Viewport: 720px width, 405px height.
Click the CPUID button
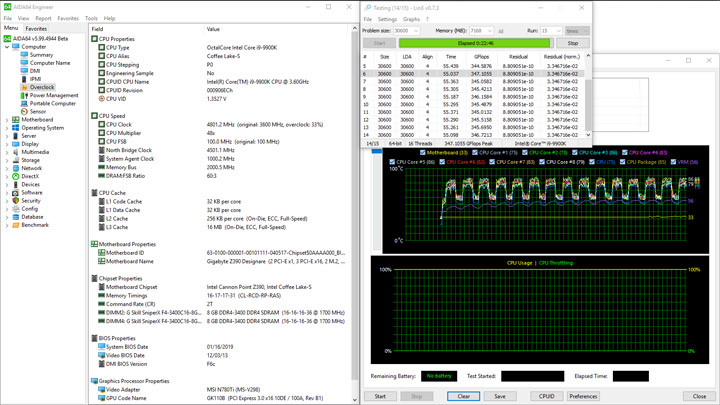point(546,396)
